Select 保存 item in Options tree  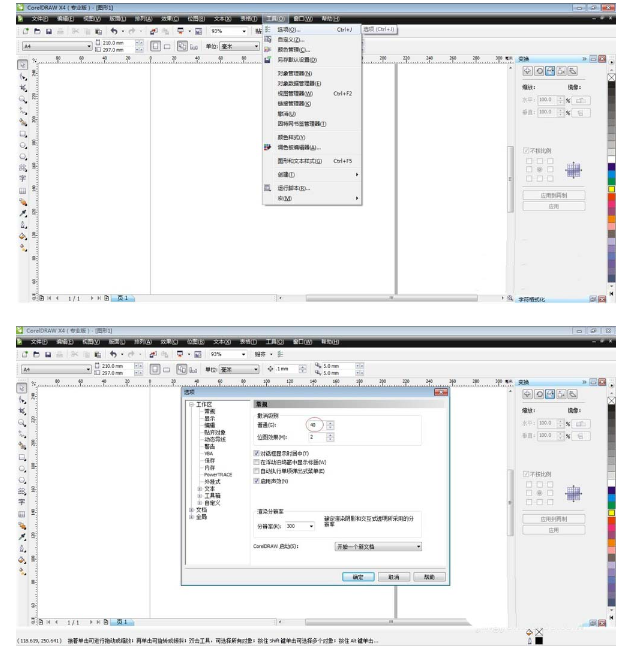click(x=209, y=461)
